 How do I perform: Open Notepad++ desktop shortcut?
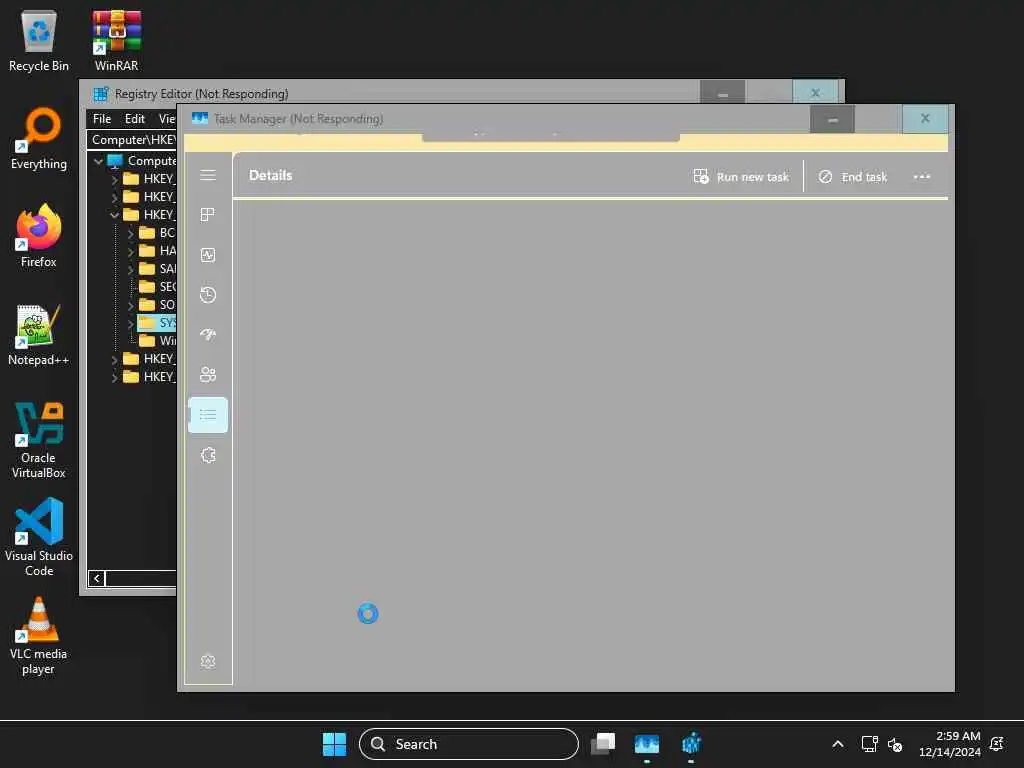click(x=39, y=335)
